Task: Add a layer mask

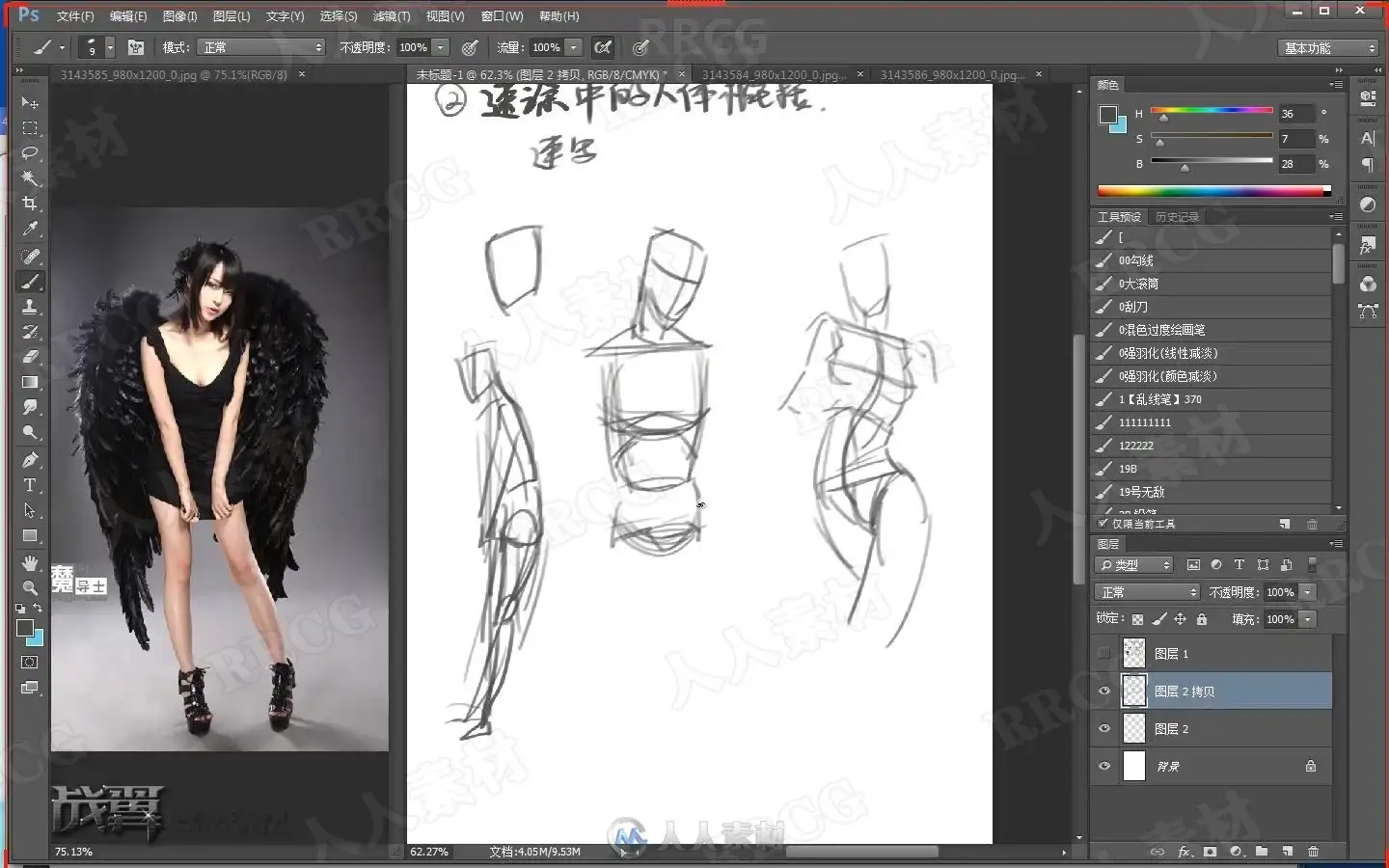Action: (1210, 852)
